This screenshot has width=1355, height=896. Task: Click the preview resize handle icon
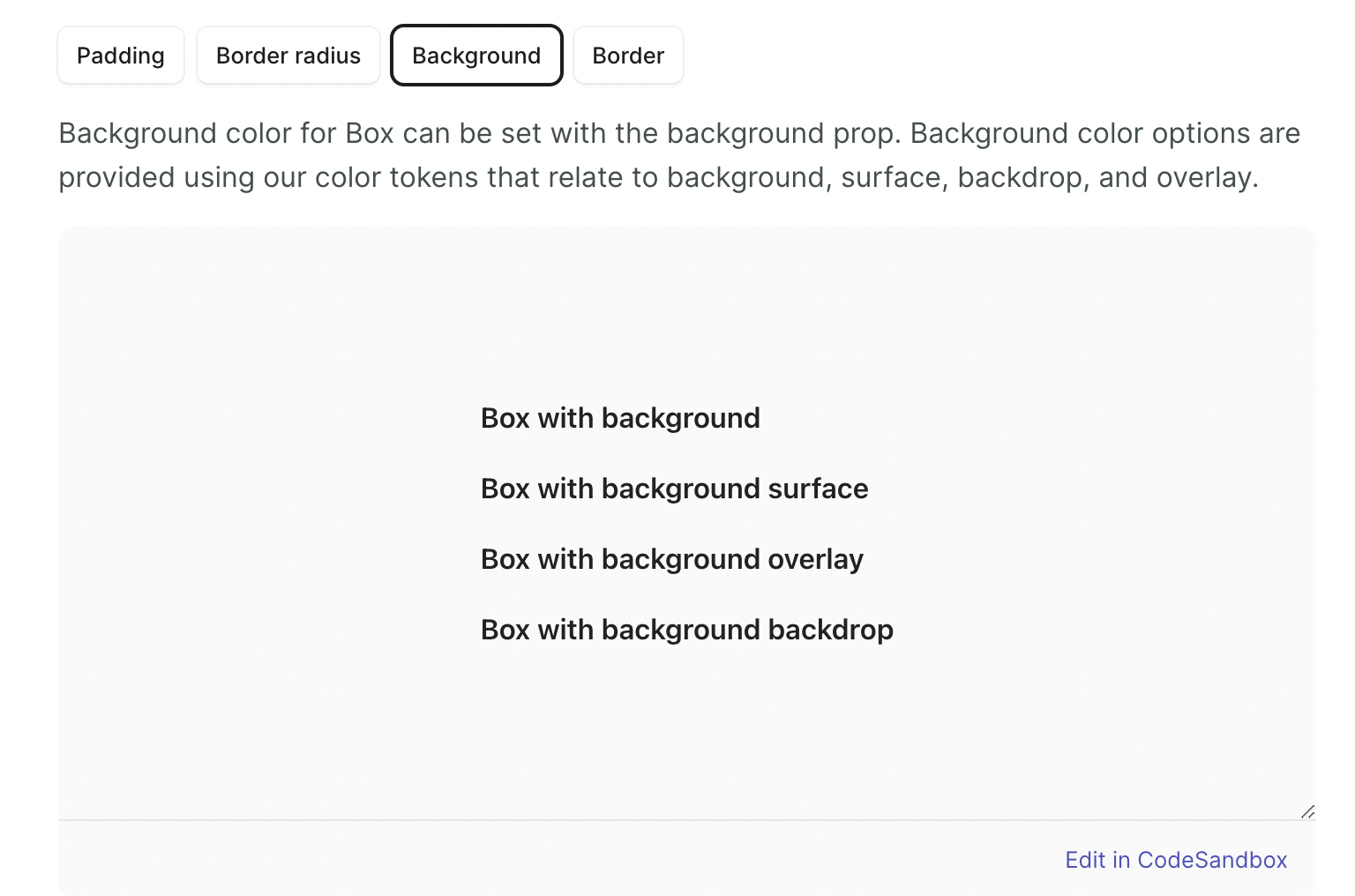pyautogui.click(x=1307, y=811)
